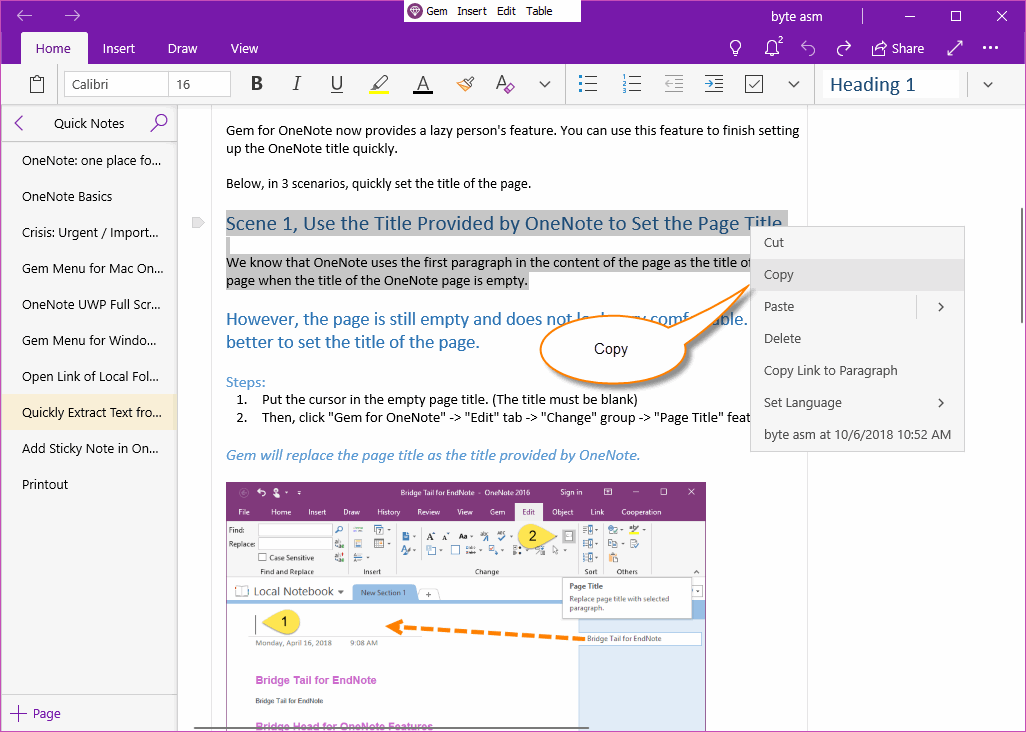Select 'Quickly Extract Text fro...' page
Screen dimensions: 1026x732
coord(89,412)
